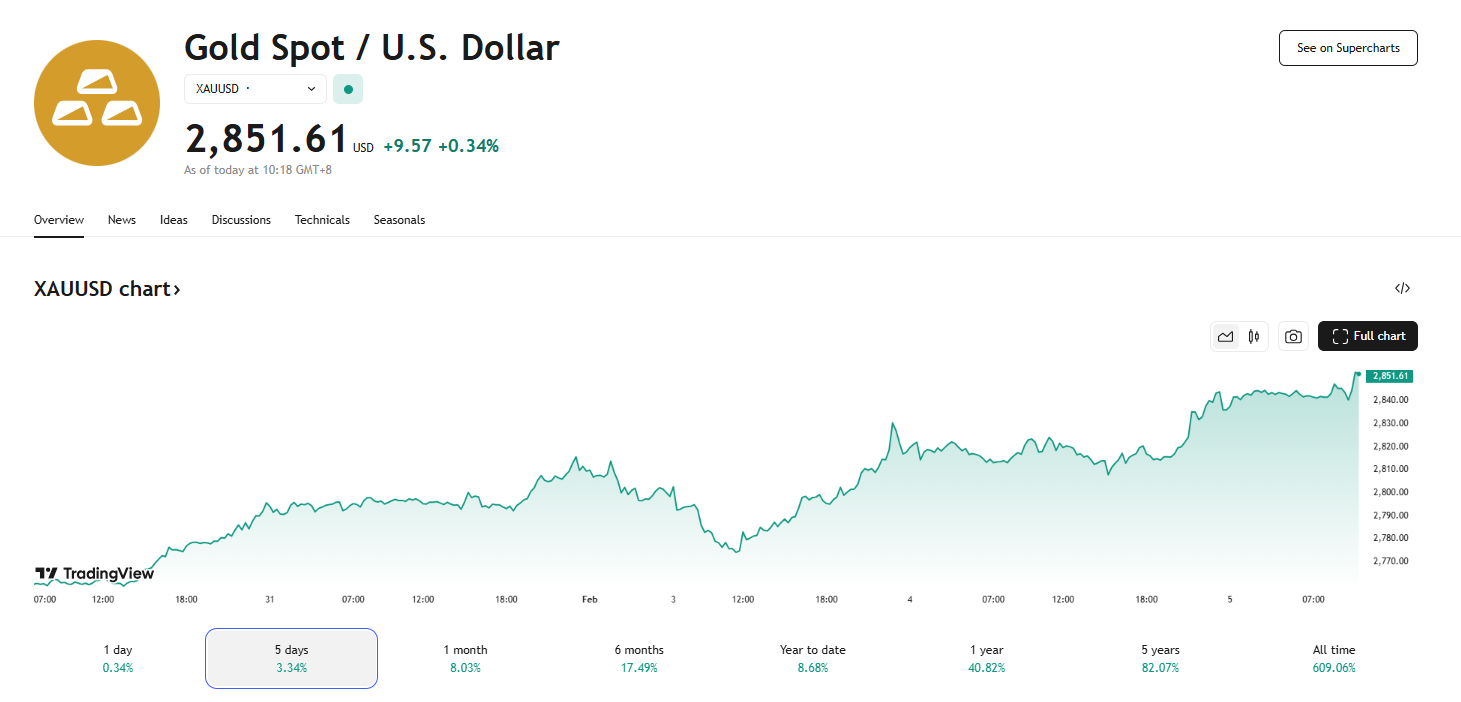
Task: Open the News tab
Action: [x=121, y=220]
